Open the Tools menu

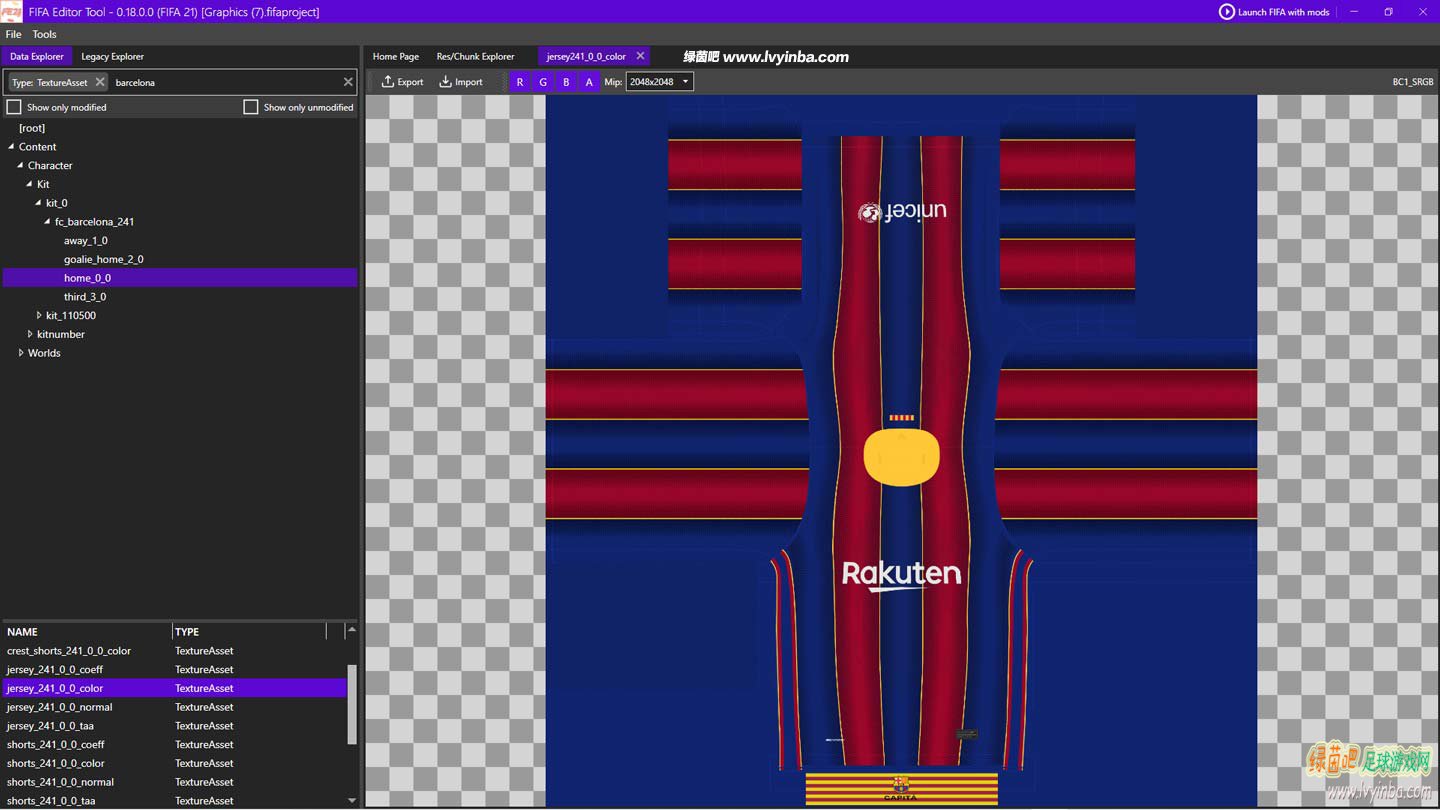click(x=44, y=34)
